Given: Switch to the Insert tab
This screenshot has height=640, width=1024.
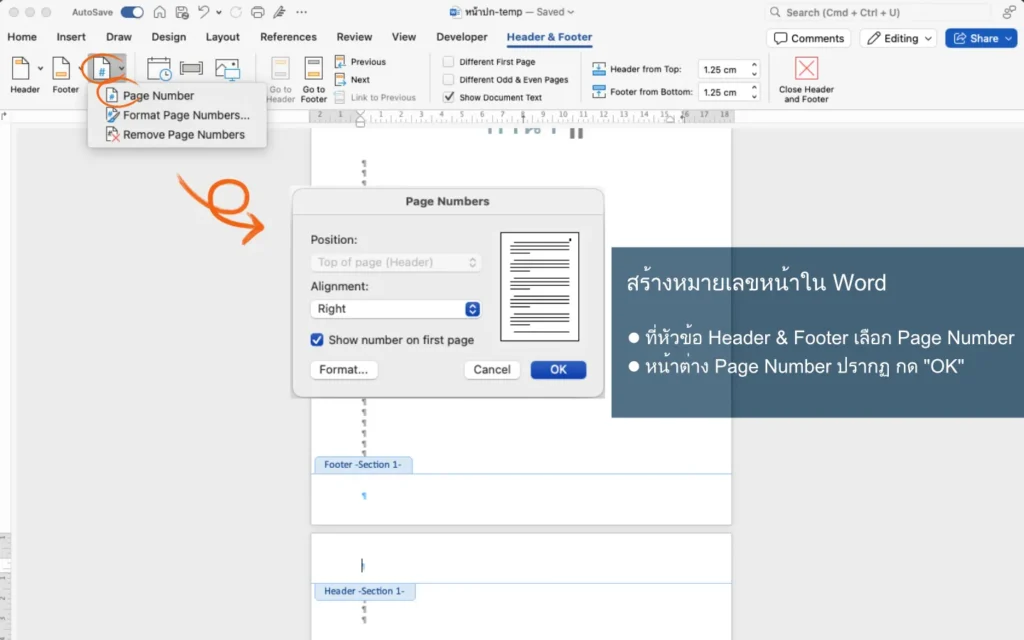Looking at the screenshot, I should click(x=71, y=37).
